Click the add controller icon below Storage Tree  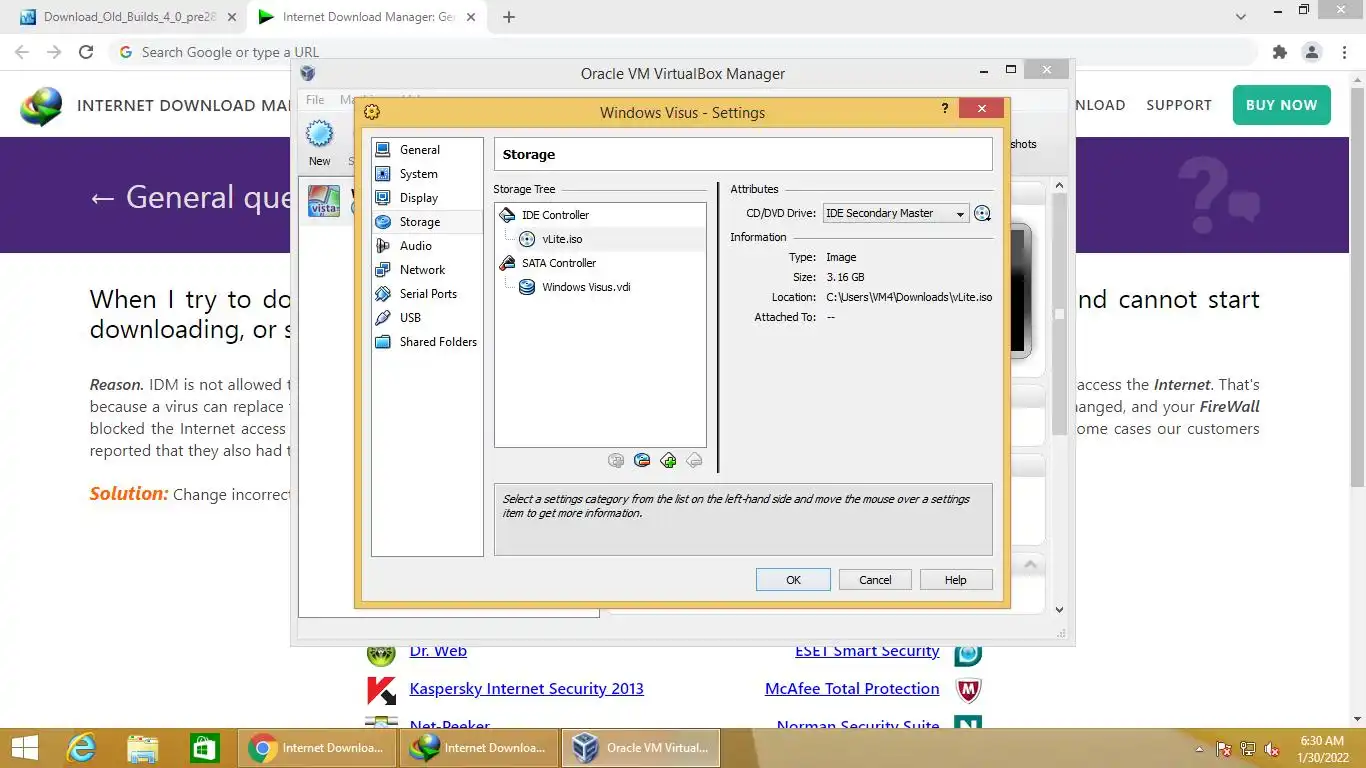[x=616, y=460]
